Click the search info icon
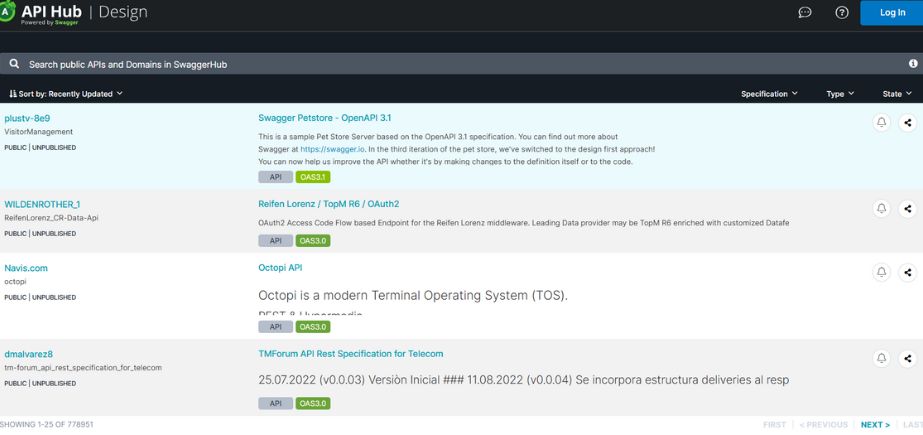This screenshot has width=923, height=435. [x=913, y=64]
